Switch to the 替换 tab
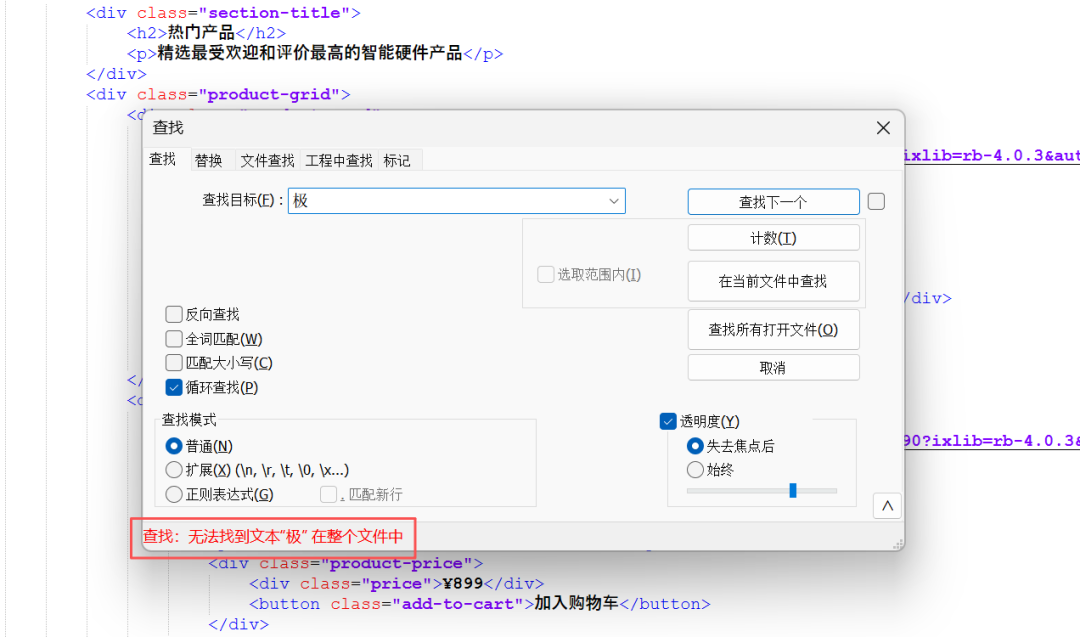The height and width of the screenshot is (637, 1080). [x=209, y=160]
